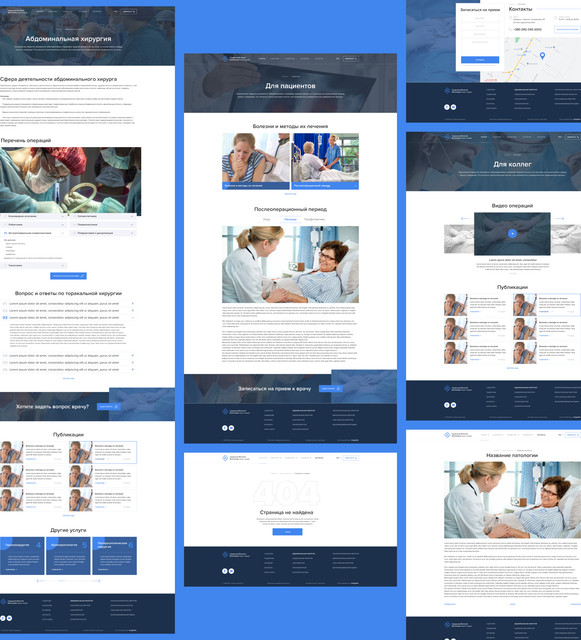Viewport: 581px width, 640px height.
Task: Click the right arrow of Видео операций carousel
Action: click(559, 219)
